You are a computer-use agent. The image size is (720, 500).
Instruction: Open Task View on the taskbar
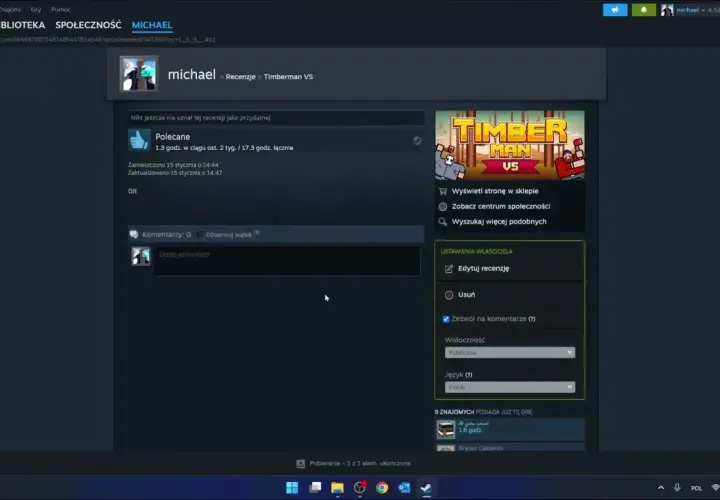[x=315, y=488]
